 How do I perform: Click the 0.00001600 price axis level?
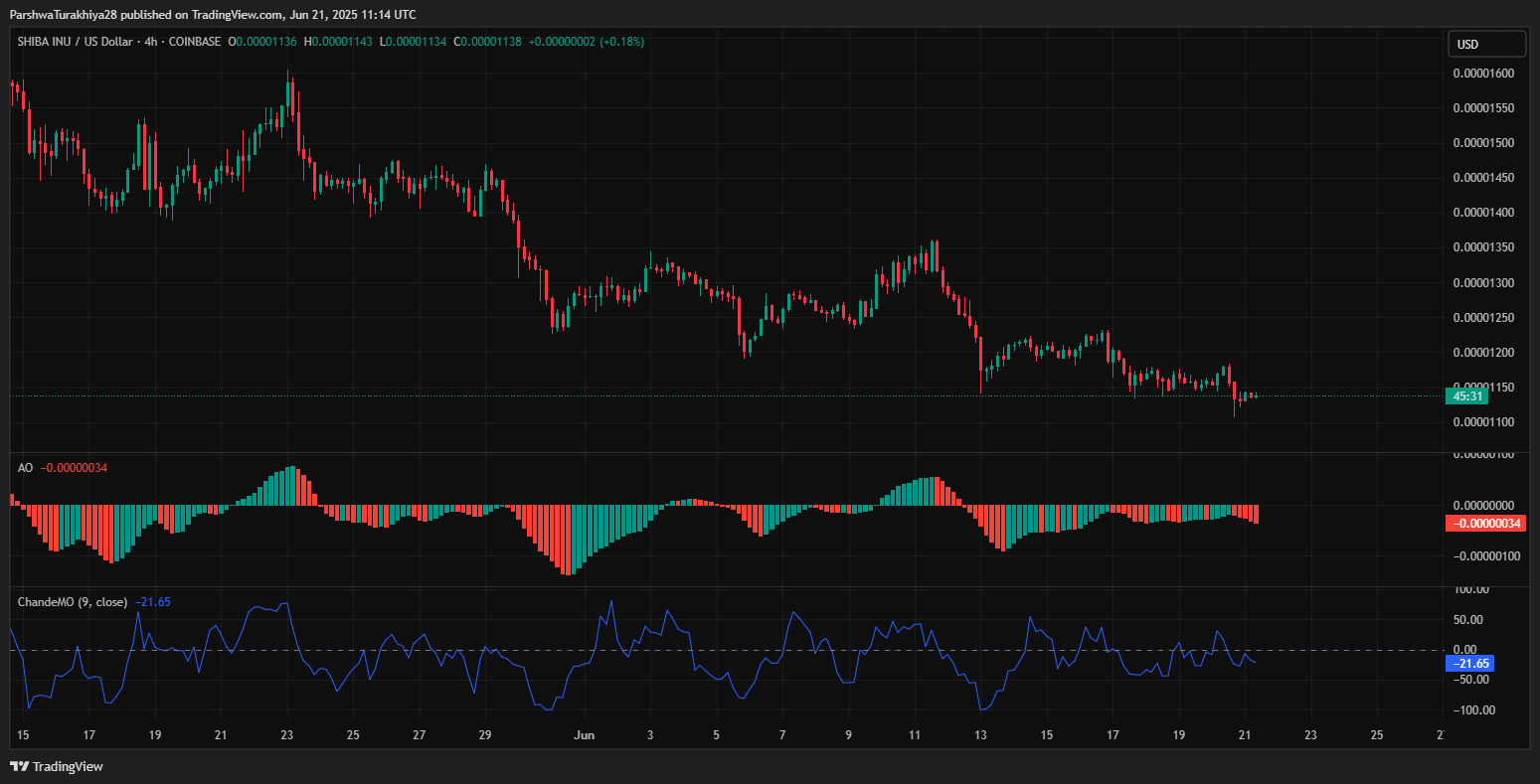click(1482, 74)
